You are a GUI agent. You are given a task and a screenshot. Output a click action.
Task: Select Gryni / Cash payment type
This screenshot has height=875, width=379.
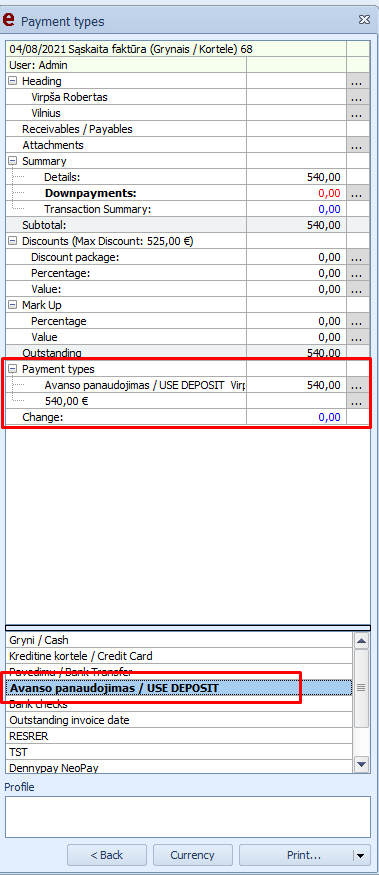(x=179, y=640)
